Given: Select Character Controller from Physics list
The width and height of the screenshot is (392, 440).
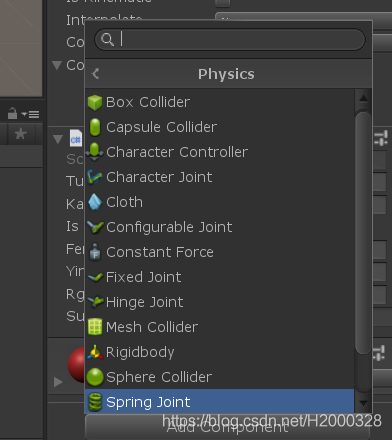Looking at the screenshot, I should [219, 152].
